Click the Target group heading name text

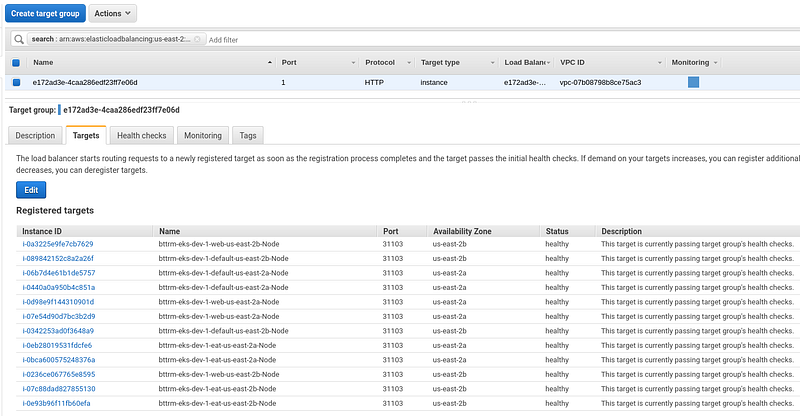[121, 110]
